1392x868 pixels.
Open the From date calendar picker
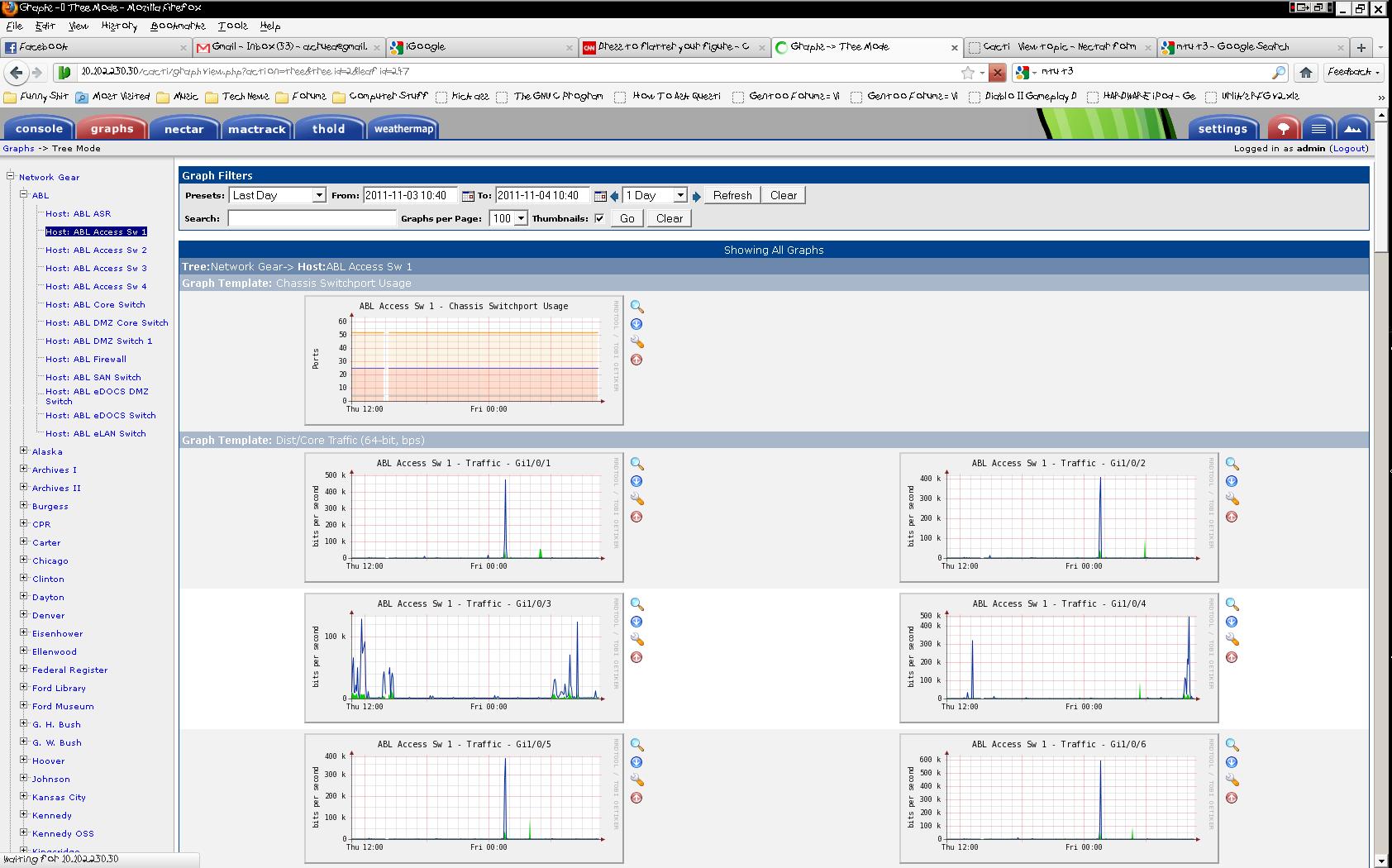468,196
